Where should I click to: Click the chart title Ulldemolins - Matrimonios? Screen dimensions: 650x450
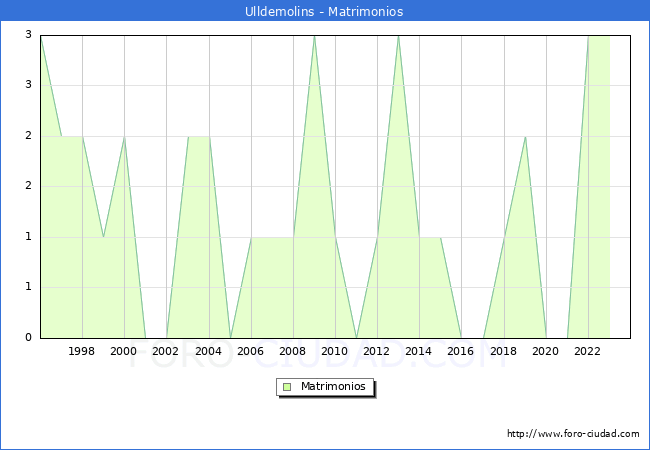tap(324, 12)
